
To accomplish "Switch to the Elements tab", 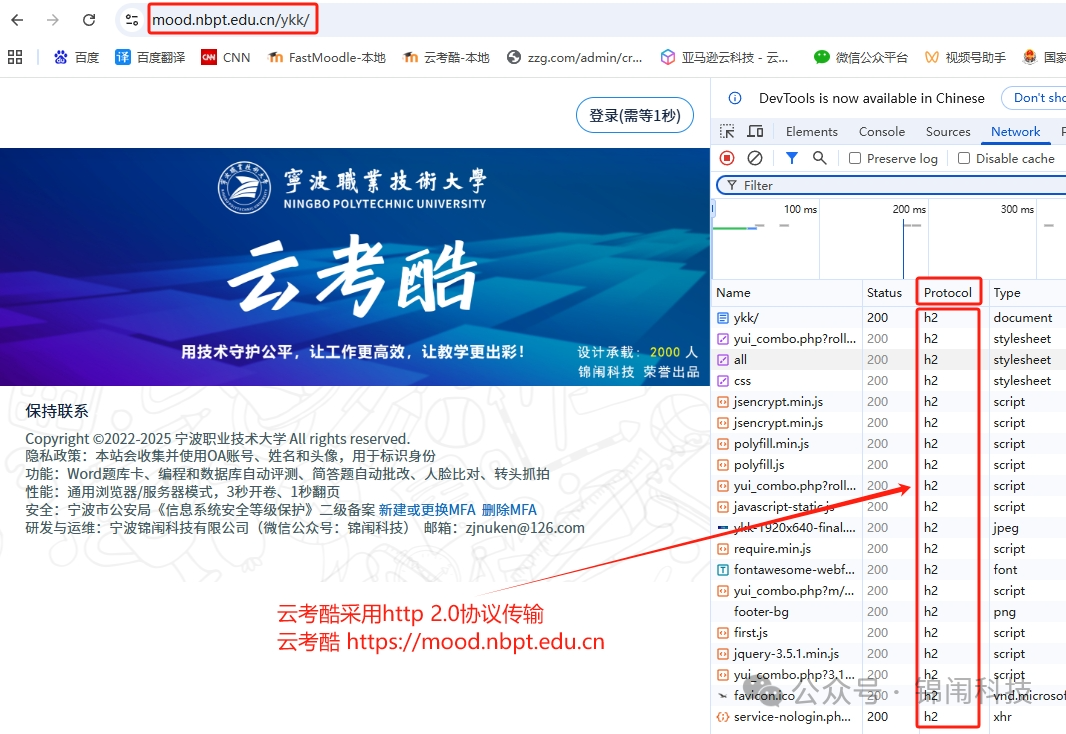I will (x=812, y=131).
